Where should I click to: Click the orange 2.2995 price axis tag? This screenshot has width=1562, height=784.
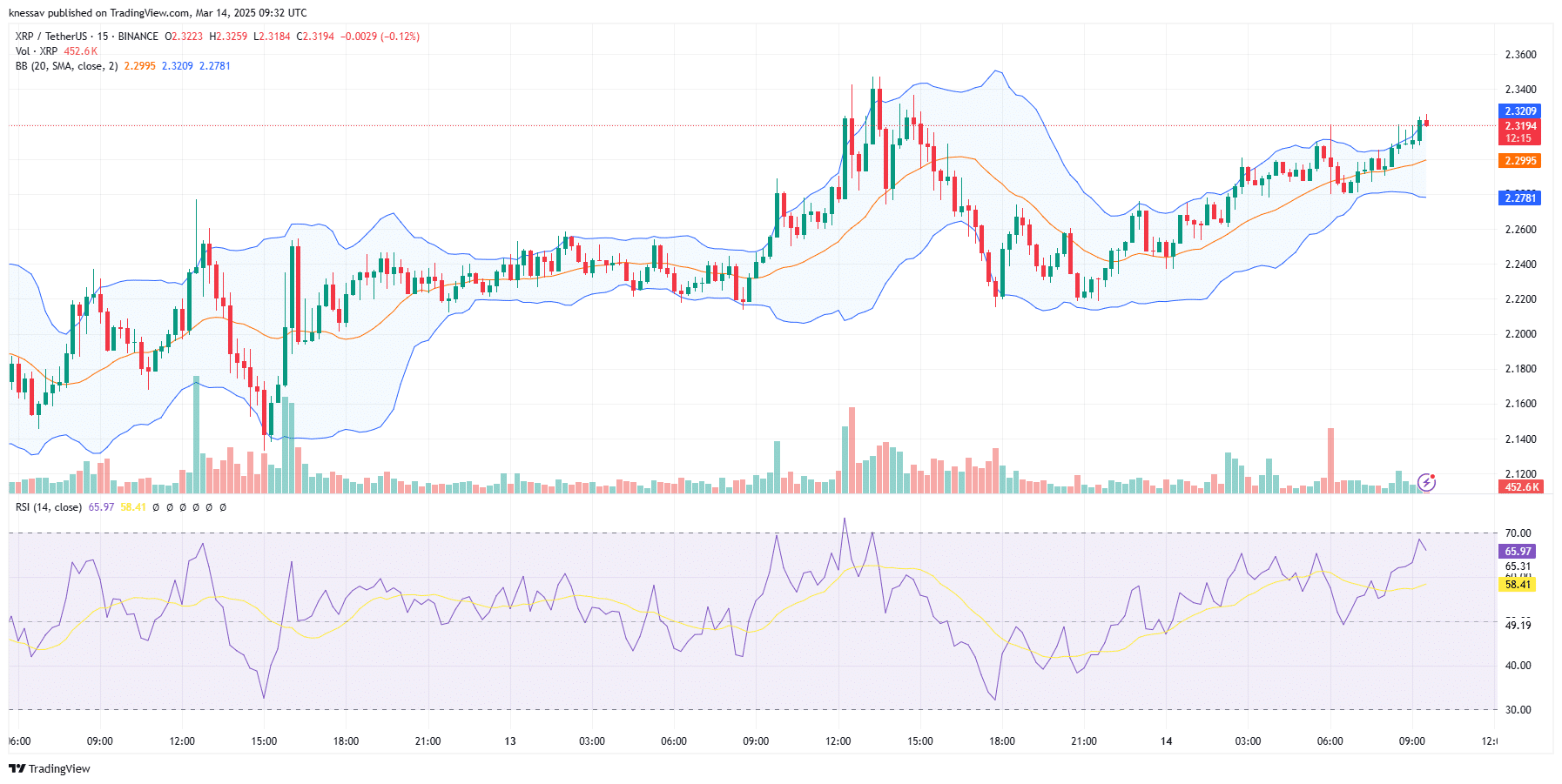coord(1520,161)
